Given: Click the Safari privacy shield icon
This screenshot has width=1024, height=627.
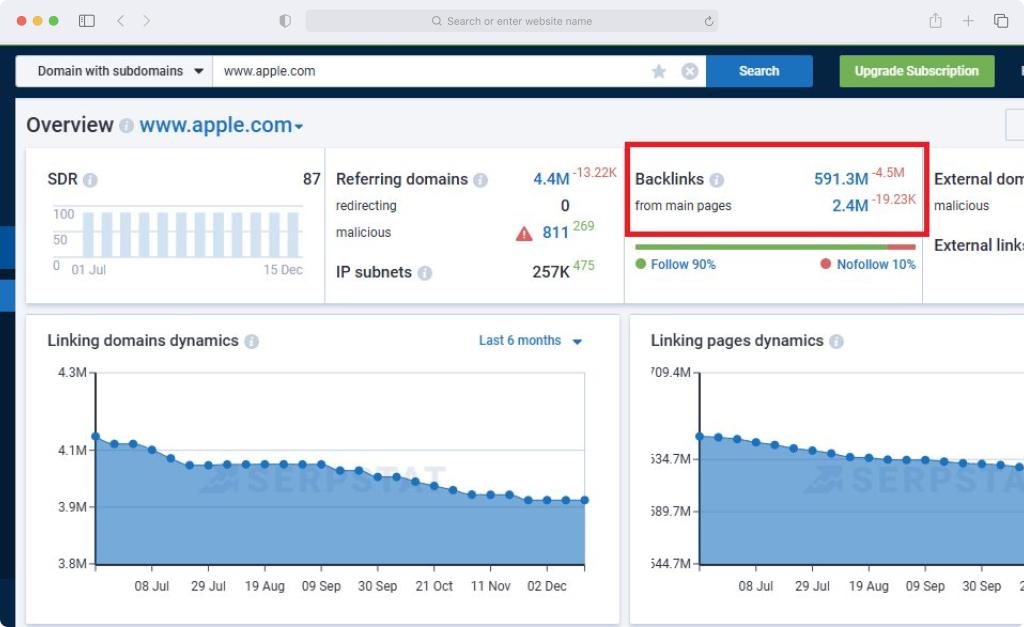Looking at the screenshot, I should click(x=285, y=21).
